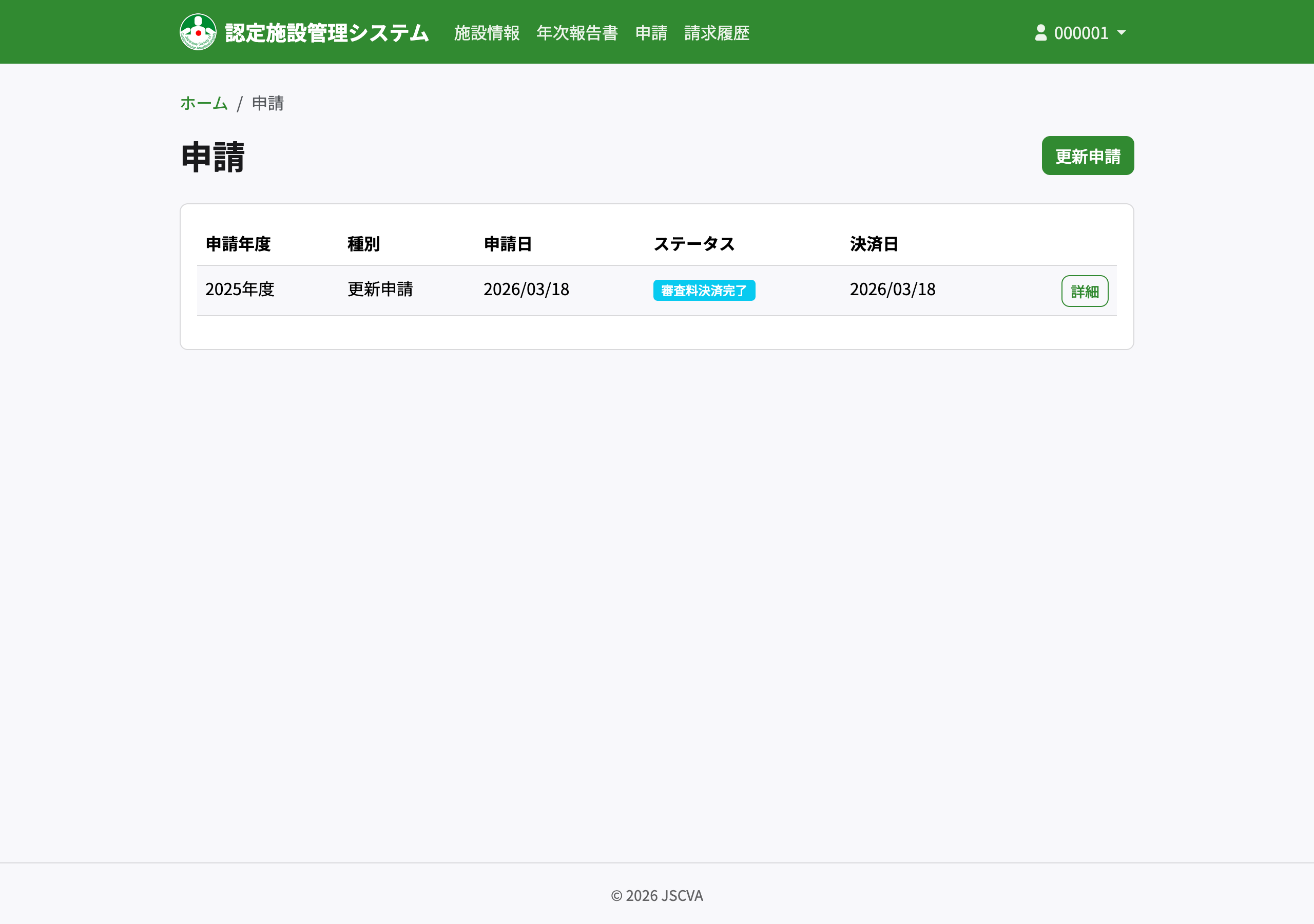Click the 審査料決済完了 status badge
The image size is (1314, 924).
tap(704, 290)
